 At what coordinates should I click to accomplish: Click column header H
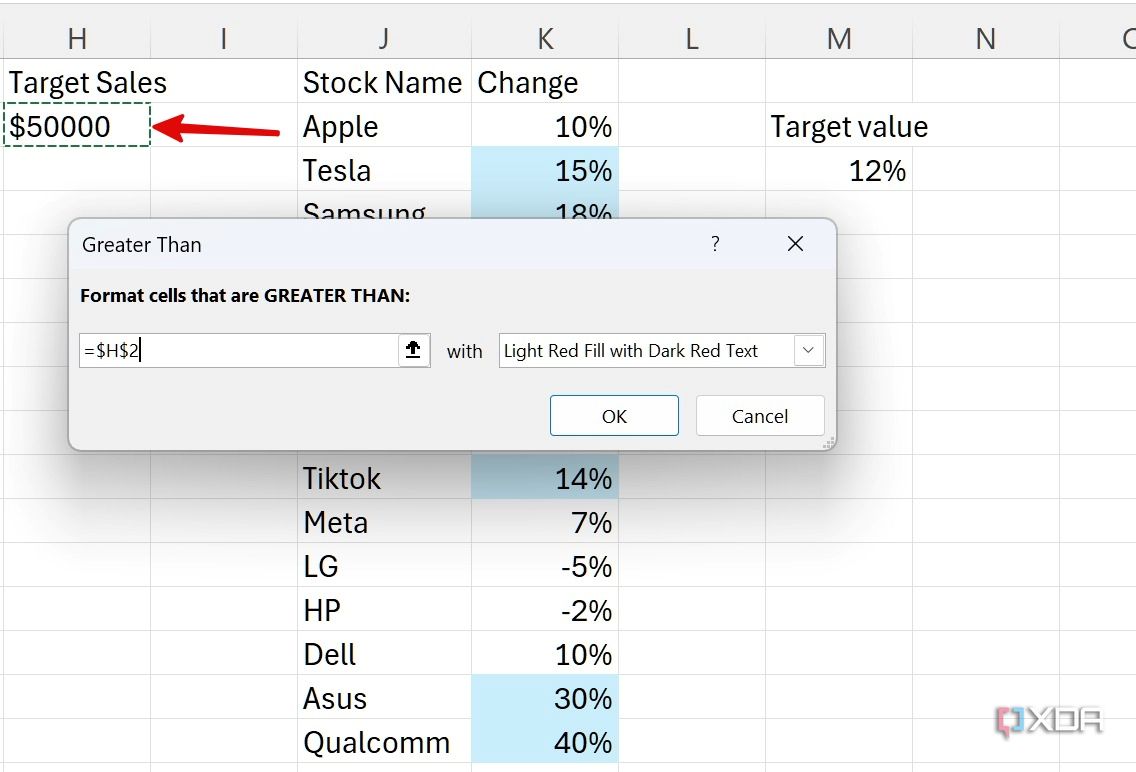77,37
